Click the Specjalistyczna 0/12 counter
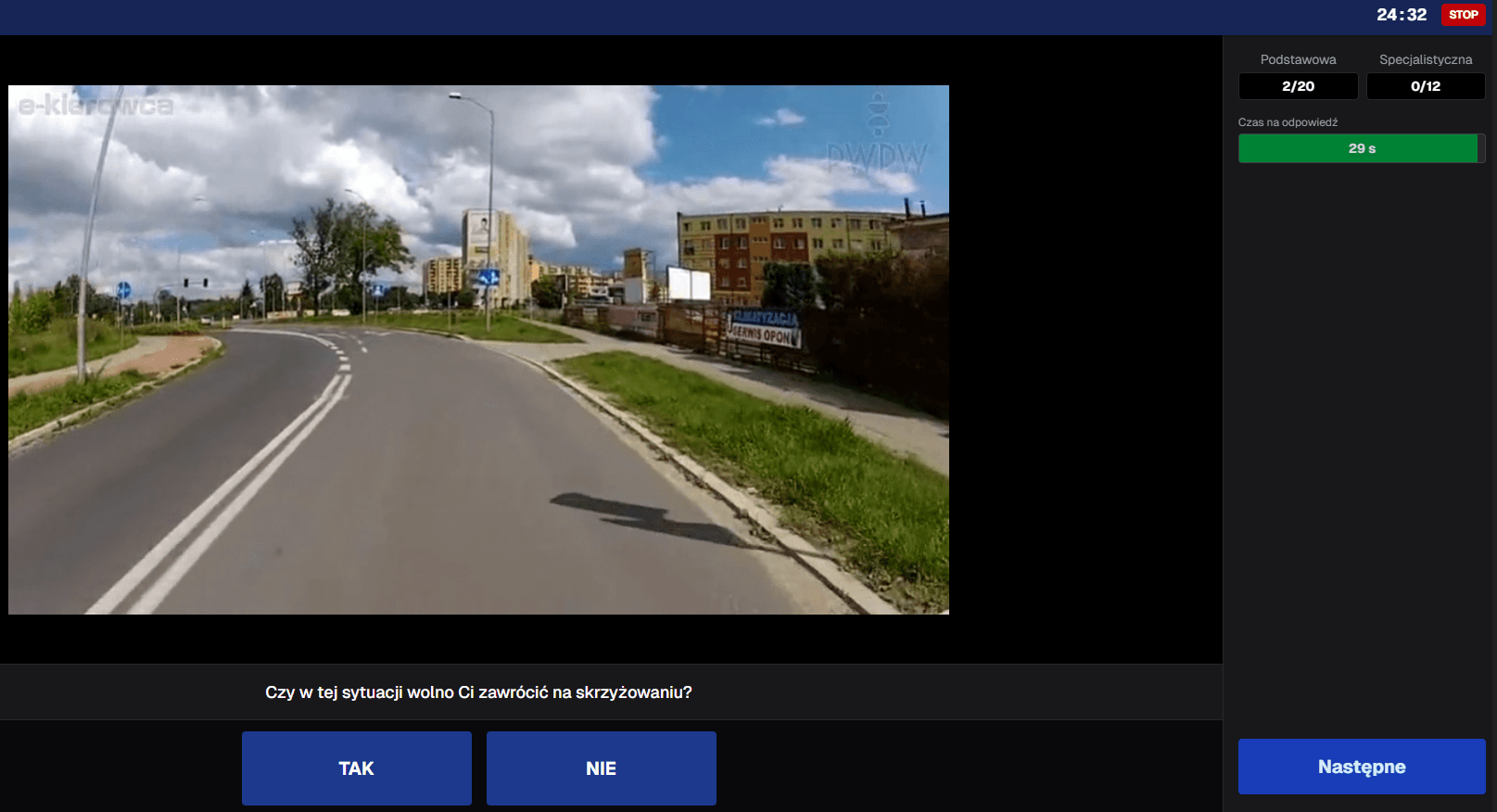 tap(1426, 86)
